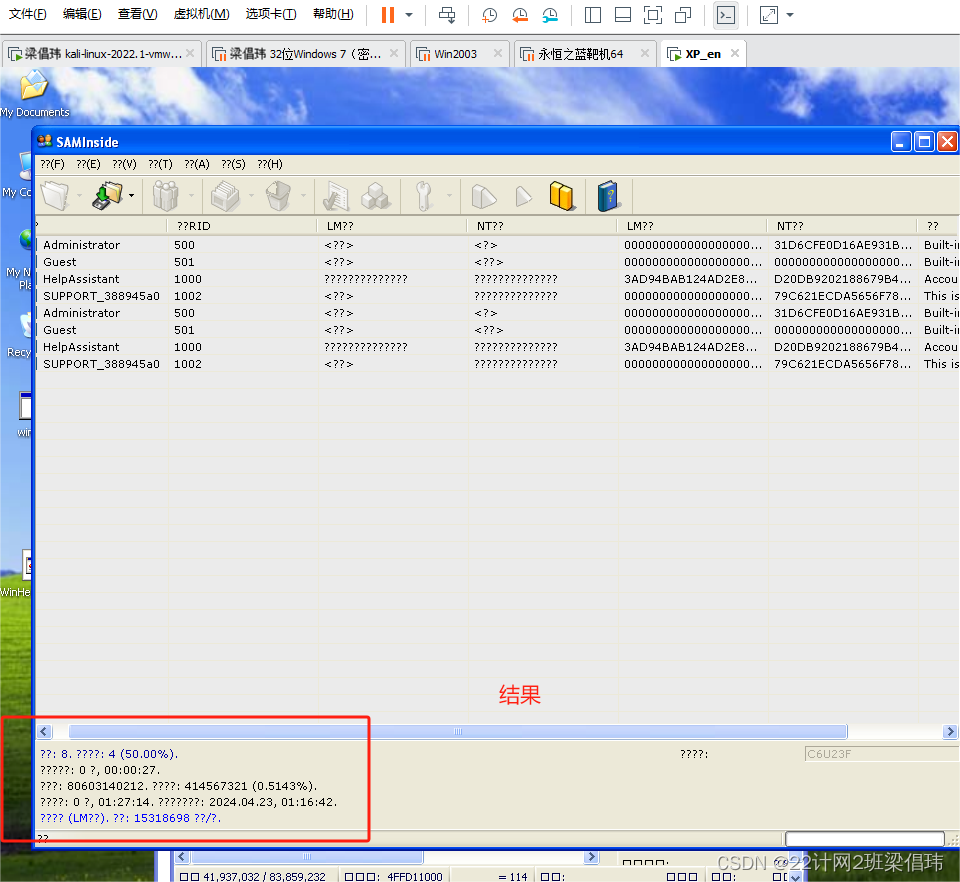Open the ??(S) menu in SAMInside
Viewport: 960px width, 882px height.
pyautogui.click(x=233, y=164)
